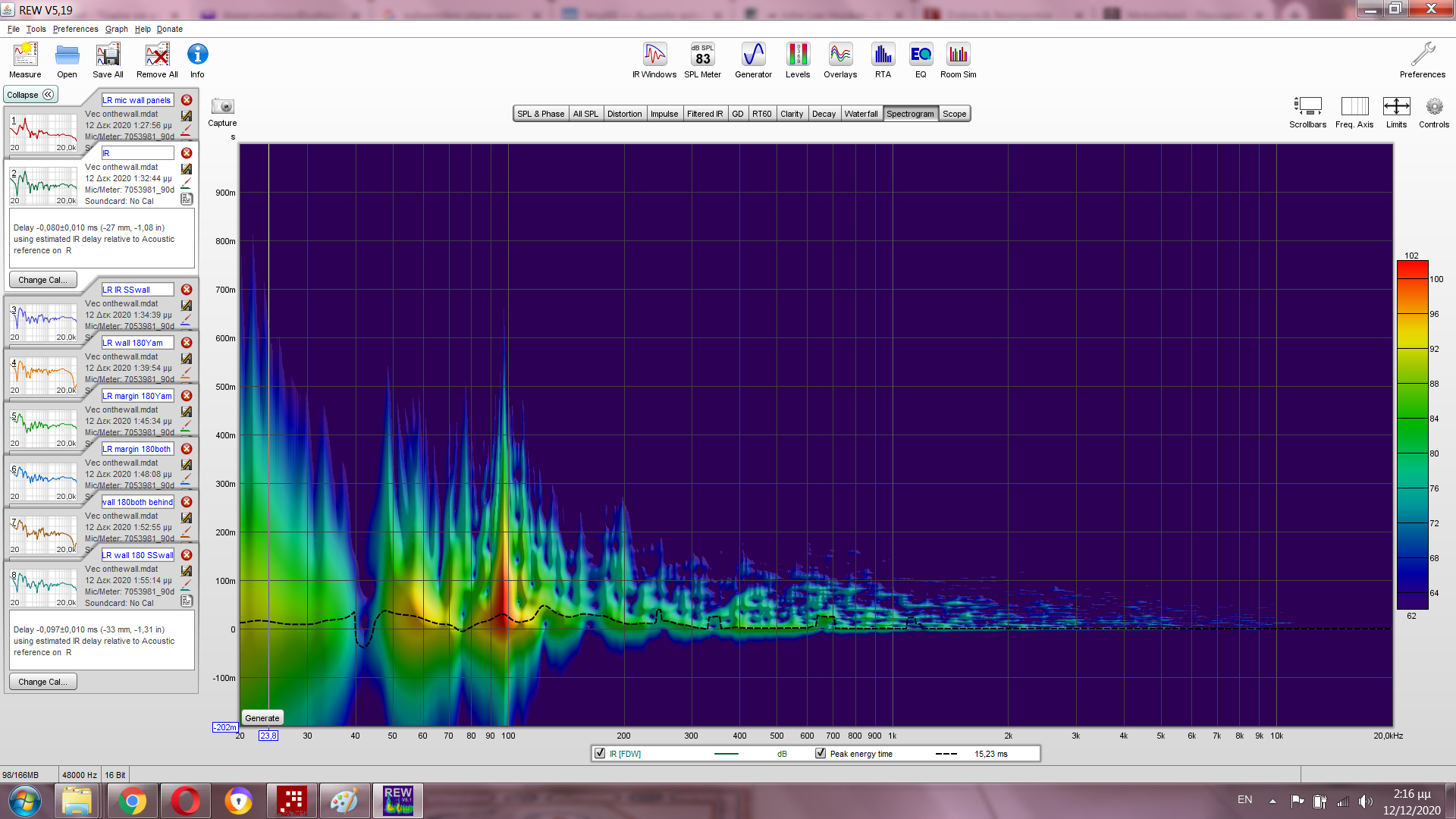The width and height of the screenshot is (1456, 819).
Task: Toggle the IR [FDW] checkbox
Action: pos(601,753)
